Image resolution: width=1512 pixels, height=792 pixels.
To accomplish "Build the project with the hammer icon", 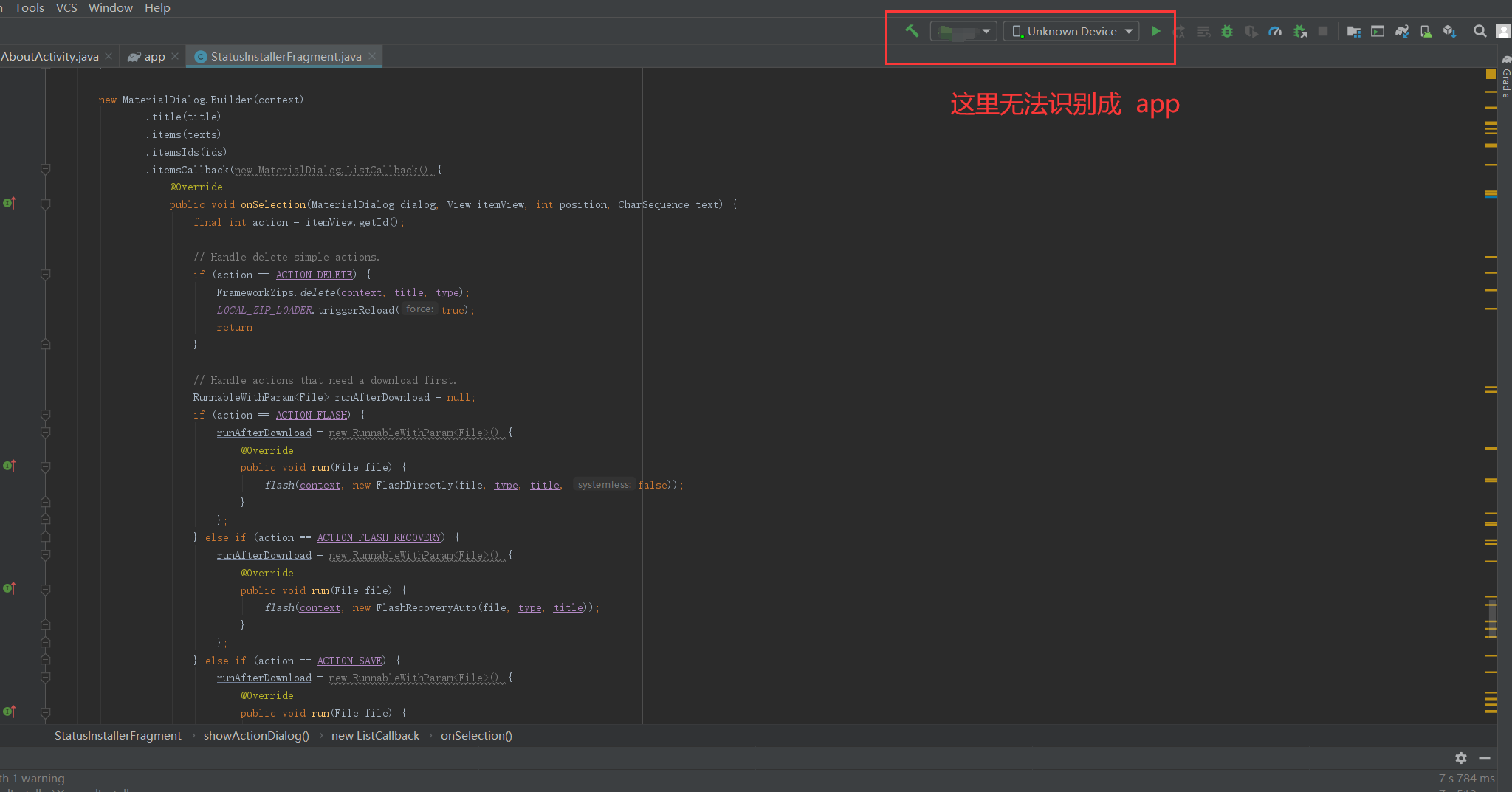I will pyautogui.click(x=913, y=31).
